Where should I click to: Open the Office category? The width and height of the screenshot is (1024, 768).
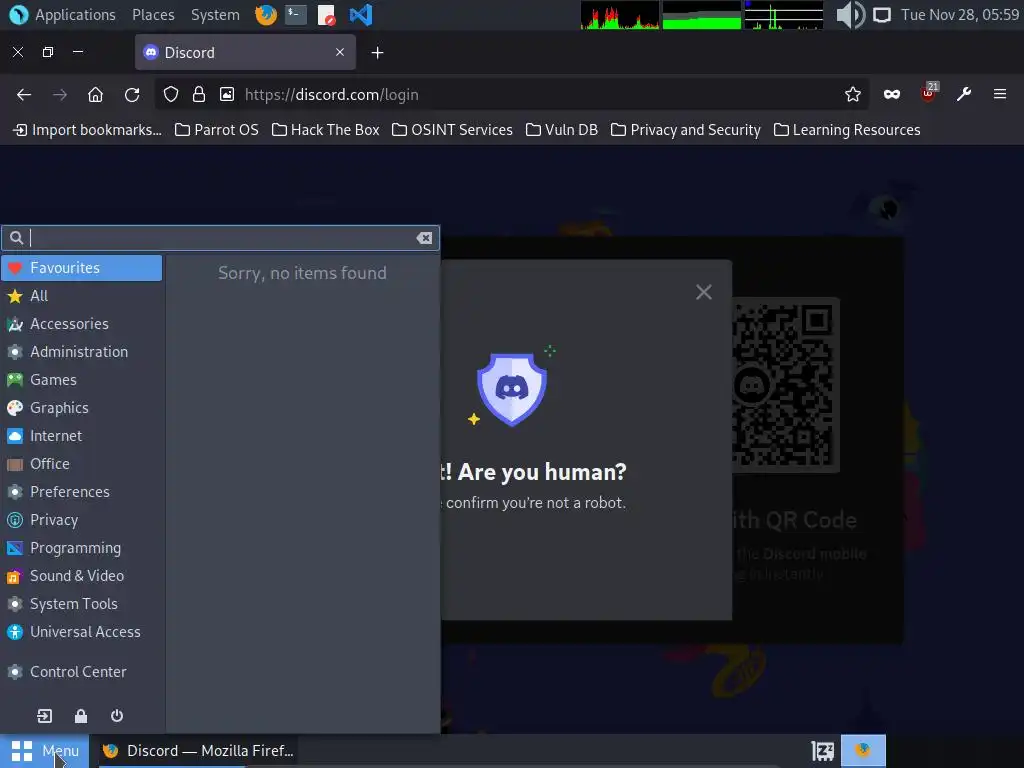(82, 464)
